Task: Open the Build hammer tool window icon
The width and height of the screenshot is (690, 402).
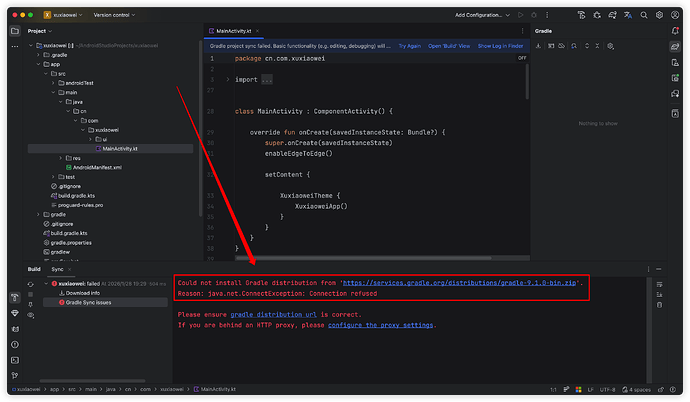Action: pos(15,298)
